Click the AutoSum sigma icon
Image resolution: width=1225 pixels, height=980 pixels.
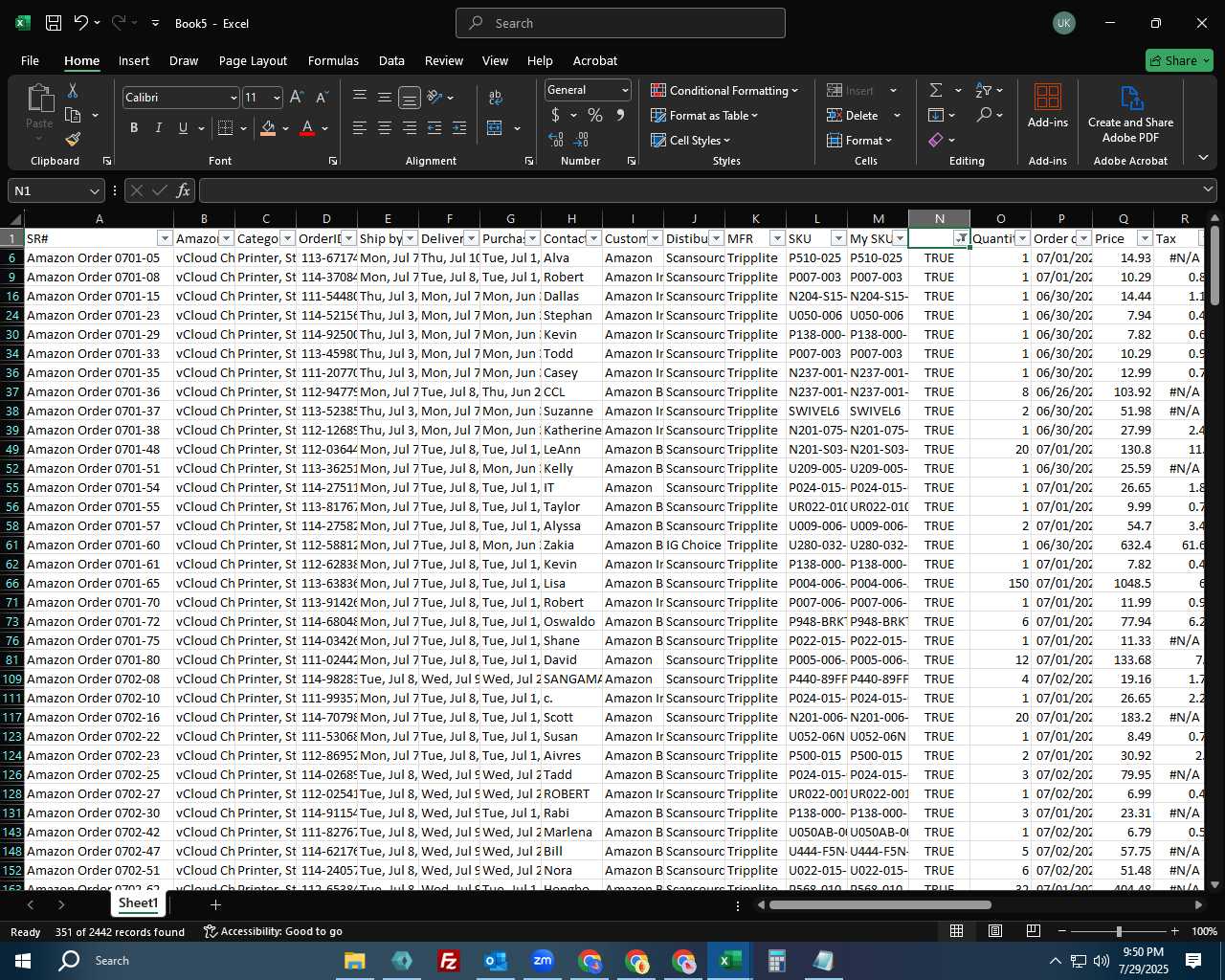[x=936, y=90]
